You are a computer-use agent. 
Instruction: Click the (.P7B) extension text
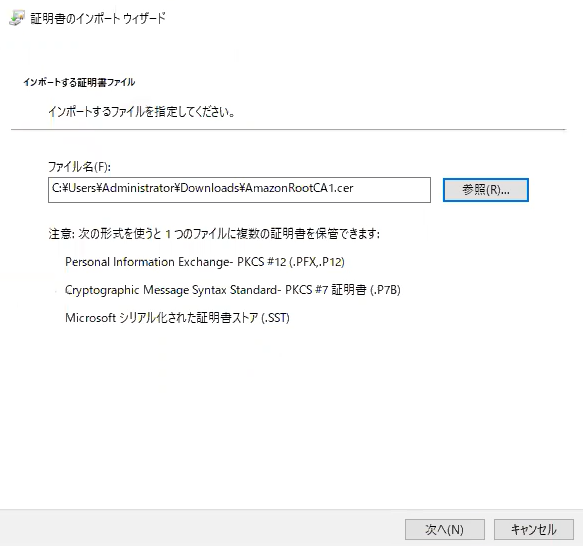[386, 290]
